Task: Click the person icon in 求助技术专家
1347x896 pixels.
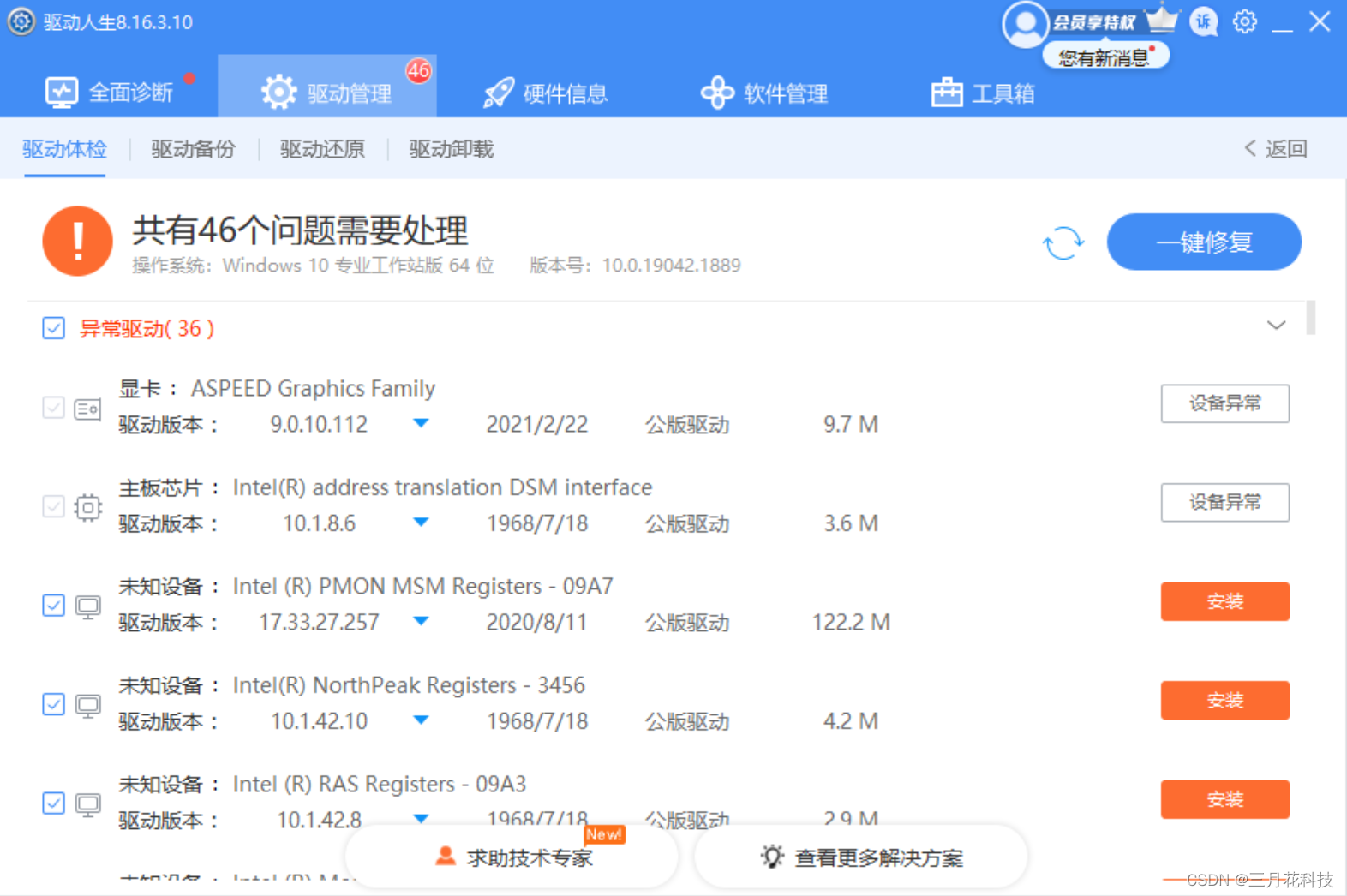Action: click(x=446, y=856)
